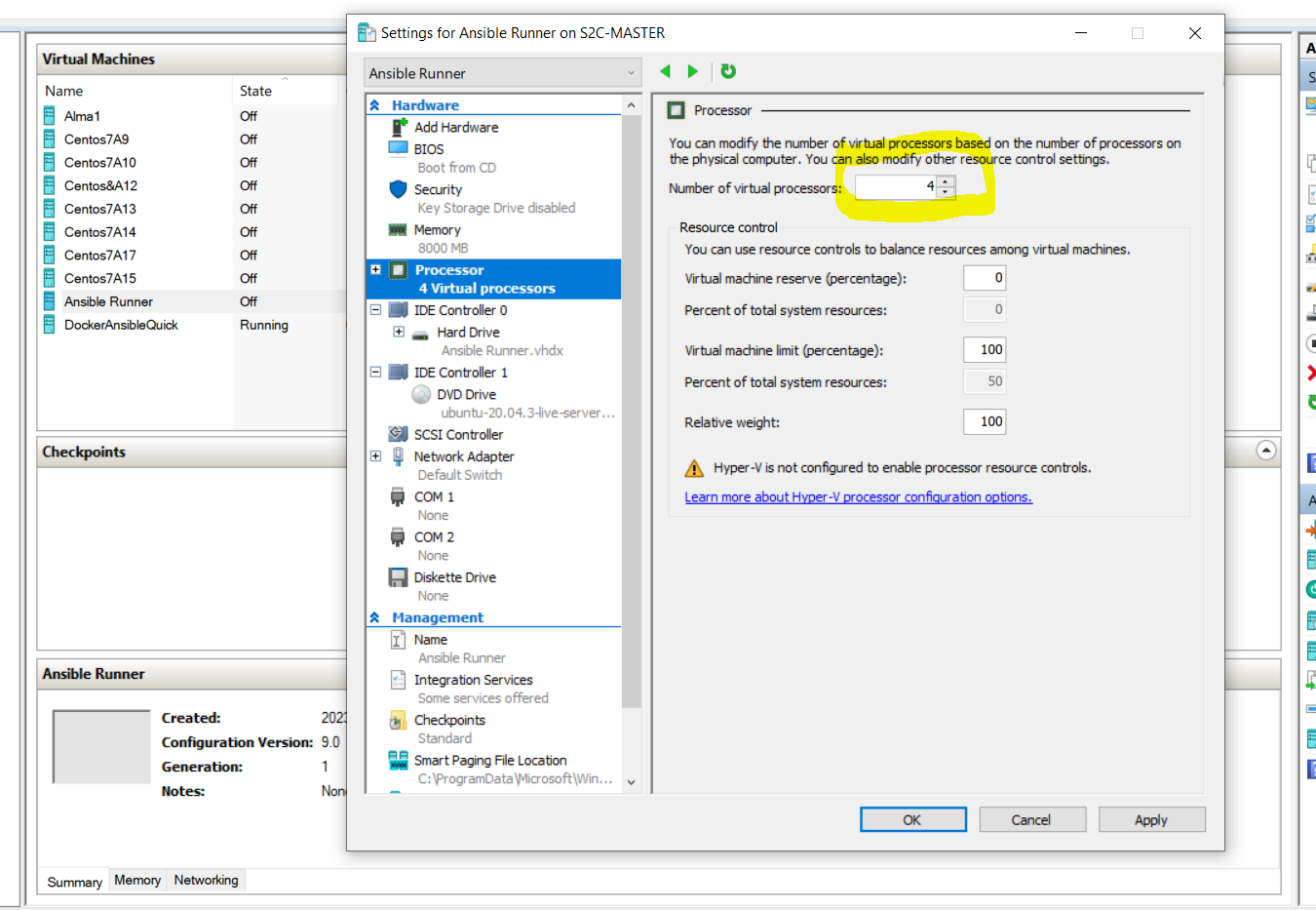Select the Processor settings item
Image resolution: width=1316 pixels, height=910 pixels.
[493, 279]
